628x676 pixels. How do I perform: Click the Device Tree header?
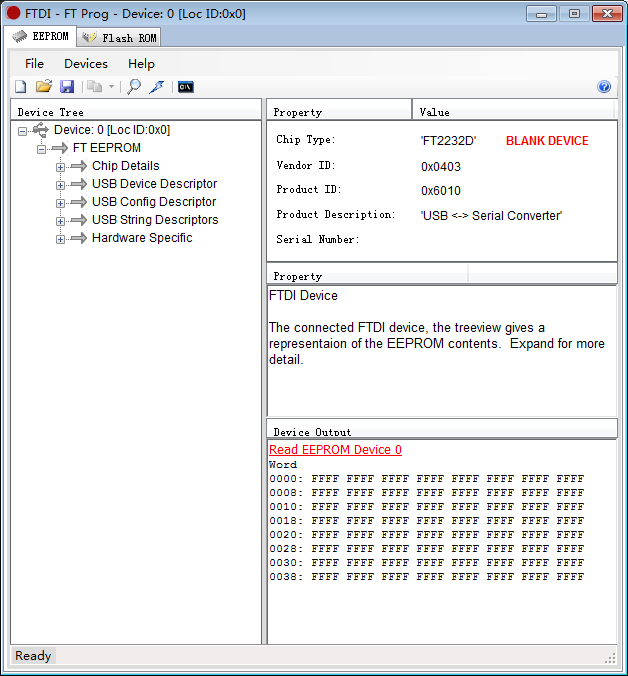point(136,112)
